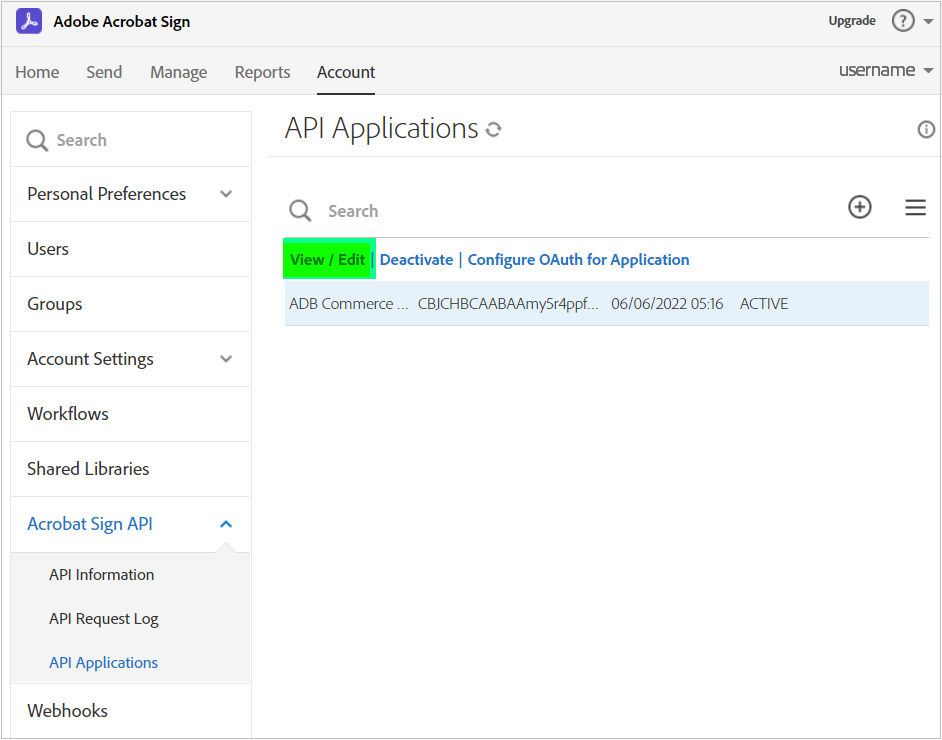Screen dimensions: 942x740
Task: Click the magnifier icon in applications search
Action: [300, 210]
